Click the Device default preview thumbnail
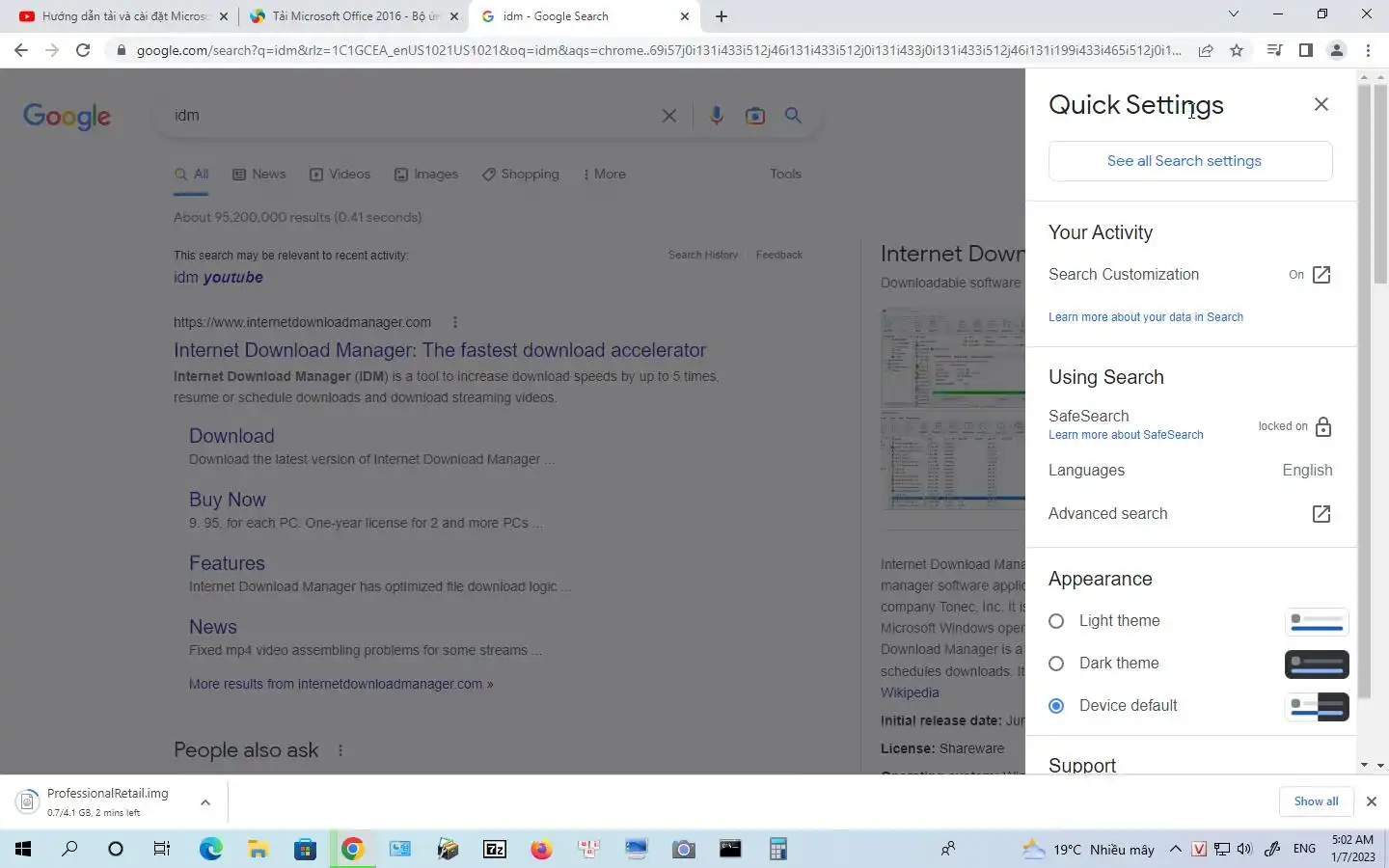Viewport: 1389px width, 868px height. point(1317,707)
